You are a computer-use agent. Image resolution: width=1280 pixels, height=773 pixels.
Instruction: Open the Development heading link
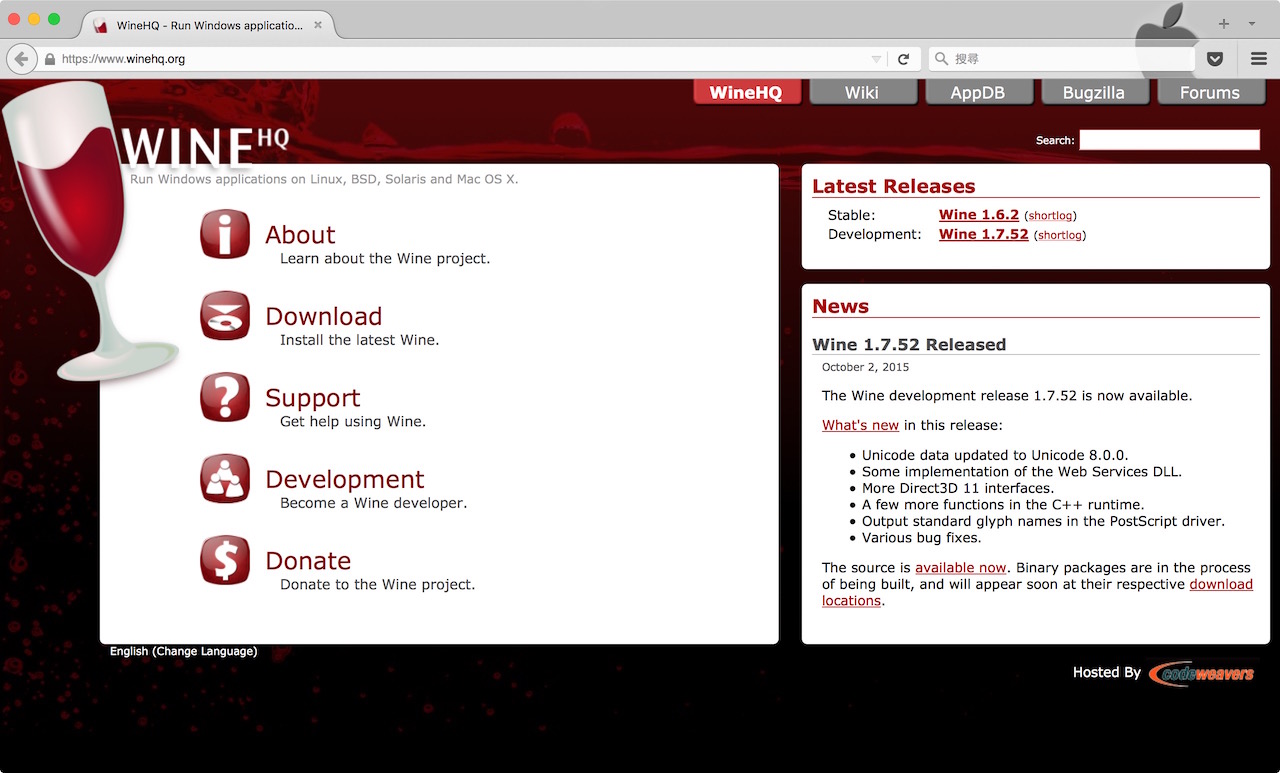345,479
